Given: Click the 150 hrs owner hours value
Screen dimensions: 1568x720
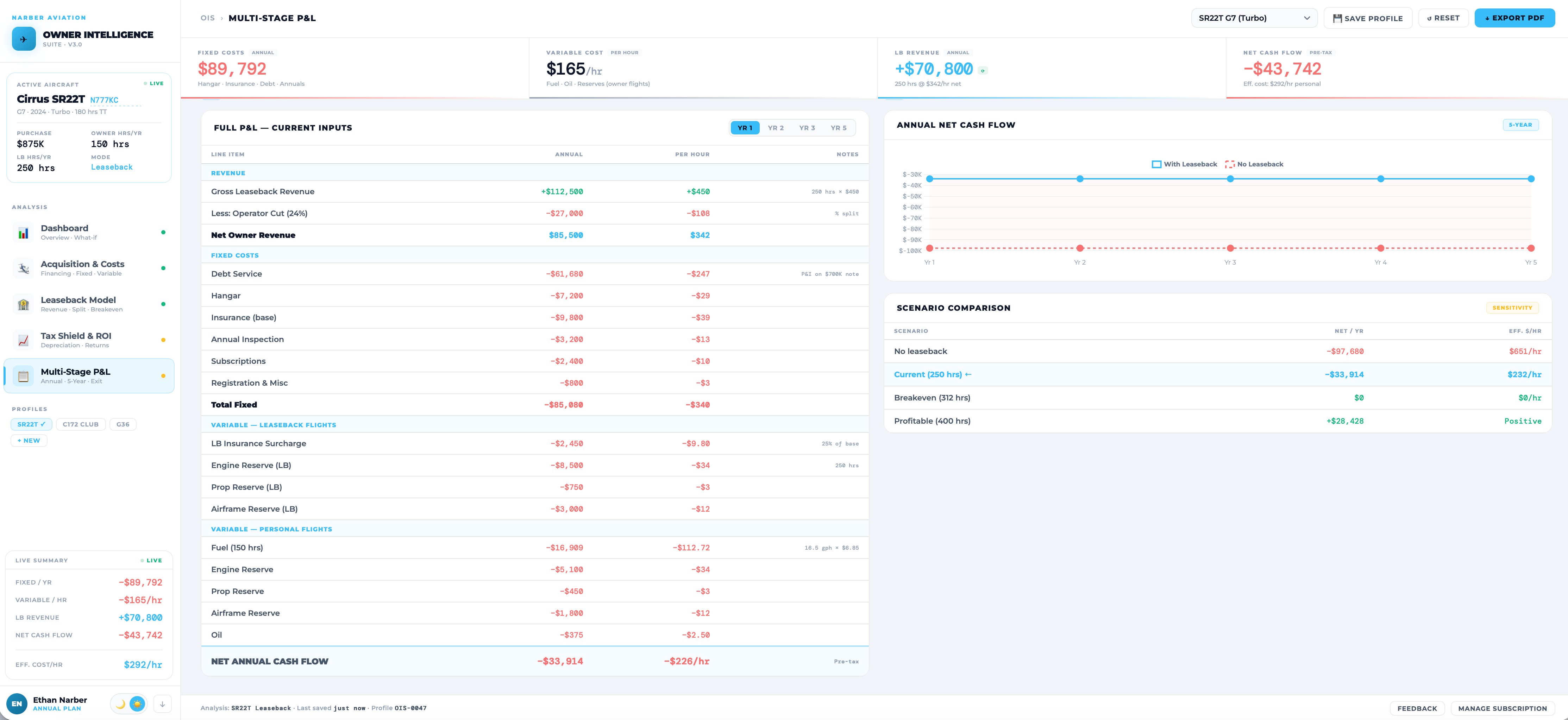Looking at the screenshot, I should (110, 144).
